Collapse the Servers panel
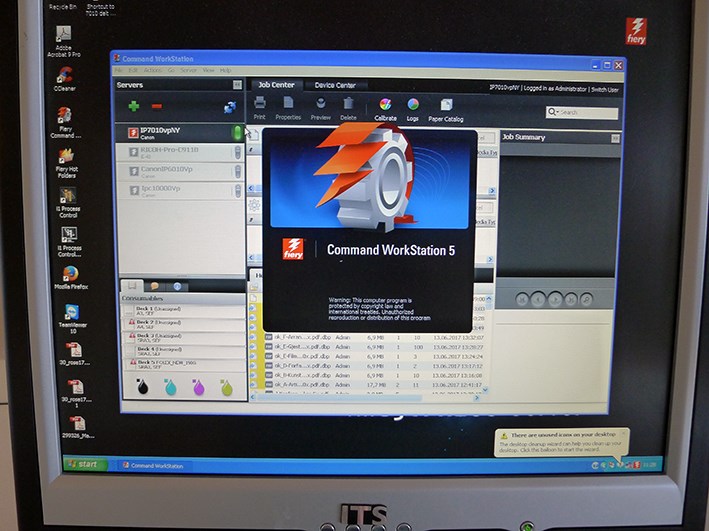Viewport: 709px width, 531px height. [237, 85]
